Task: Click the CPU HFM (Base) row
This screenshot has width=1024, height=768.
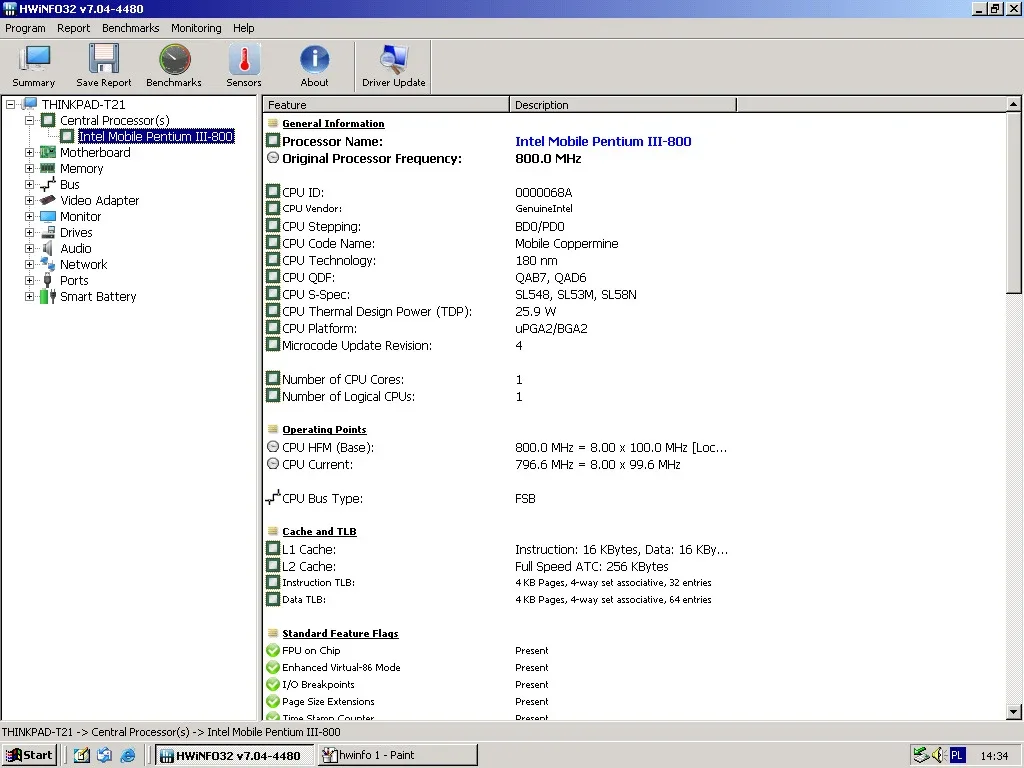Action: pyautogui.click(x=498, y=447)
